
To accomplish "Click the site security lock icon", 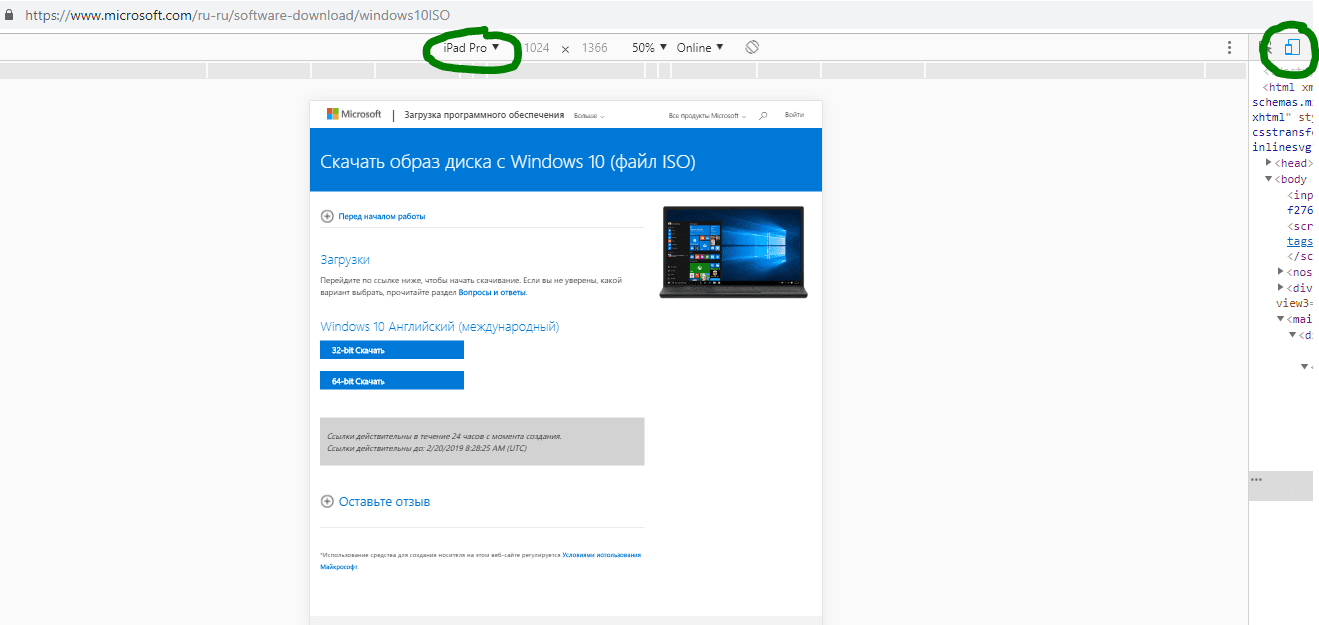I will coord(8,15).
